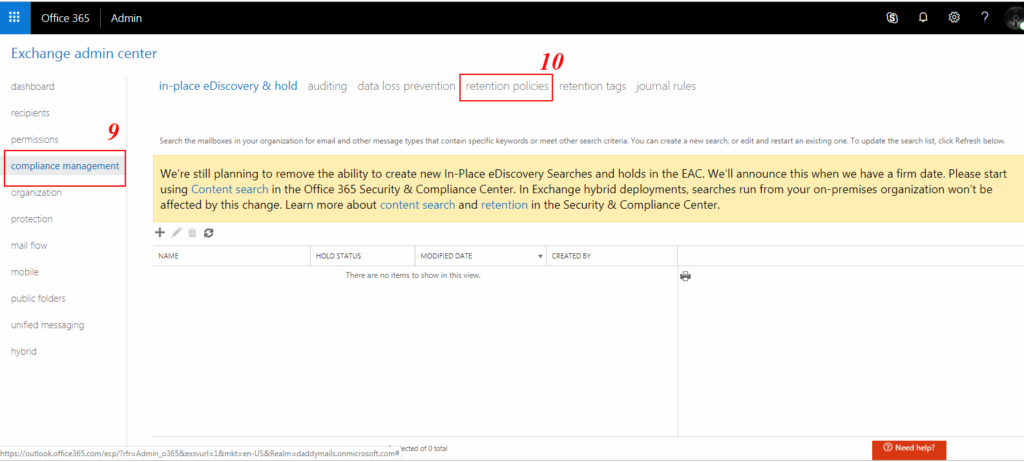This screenshot has width=1024, height=462.
Task: Select recipients in the left navigation
Action: (30, 113)
